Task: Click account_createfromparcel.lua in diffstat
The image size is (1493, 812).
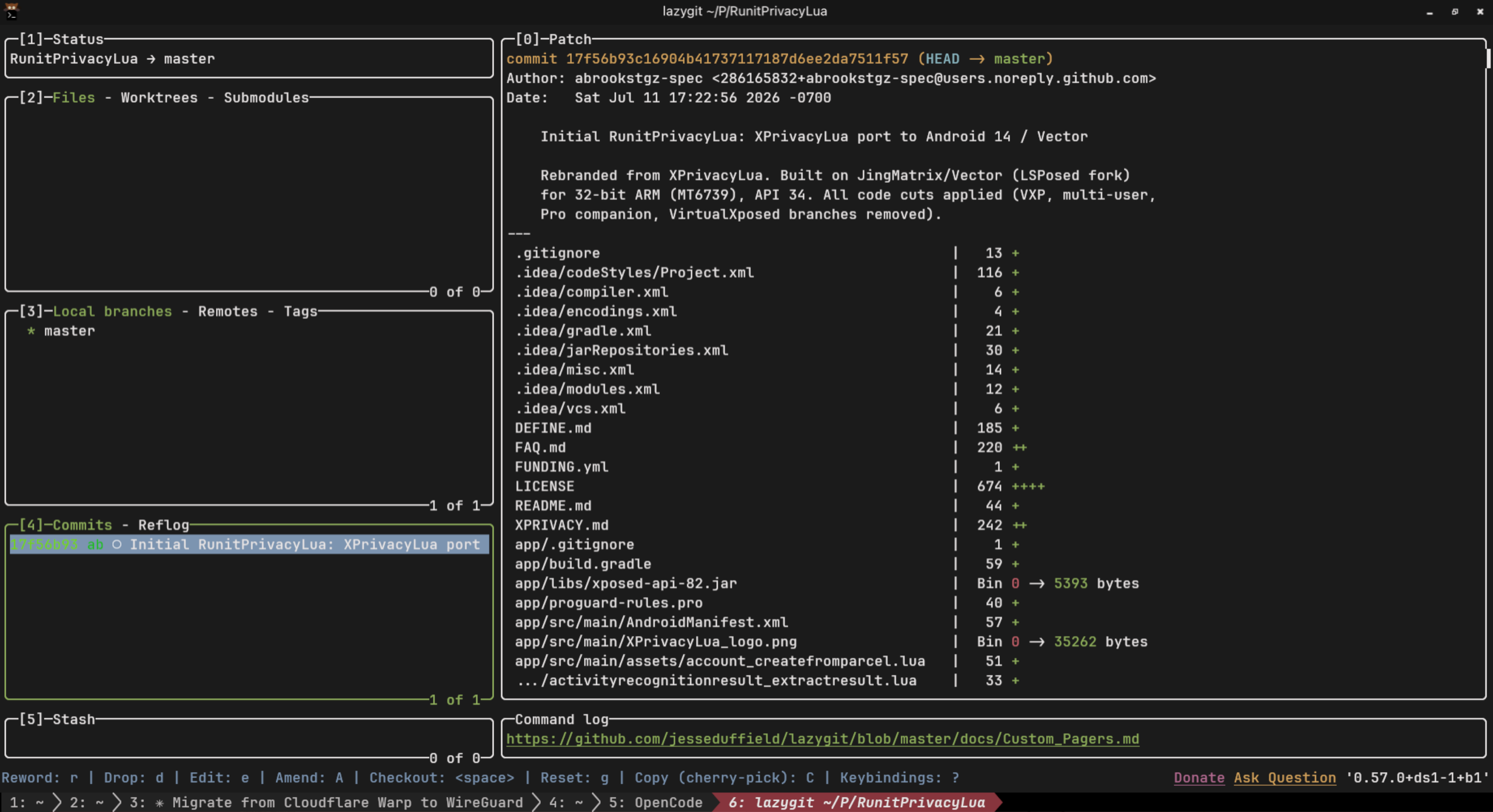Action: pyautogui.click(x=720, y=661)
